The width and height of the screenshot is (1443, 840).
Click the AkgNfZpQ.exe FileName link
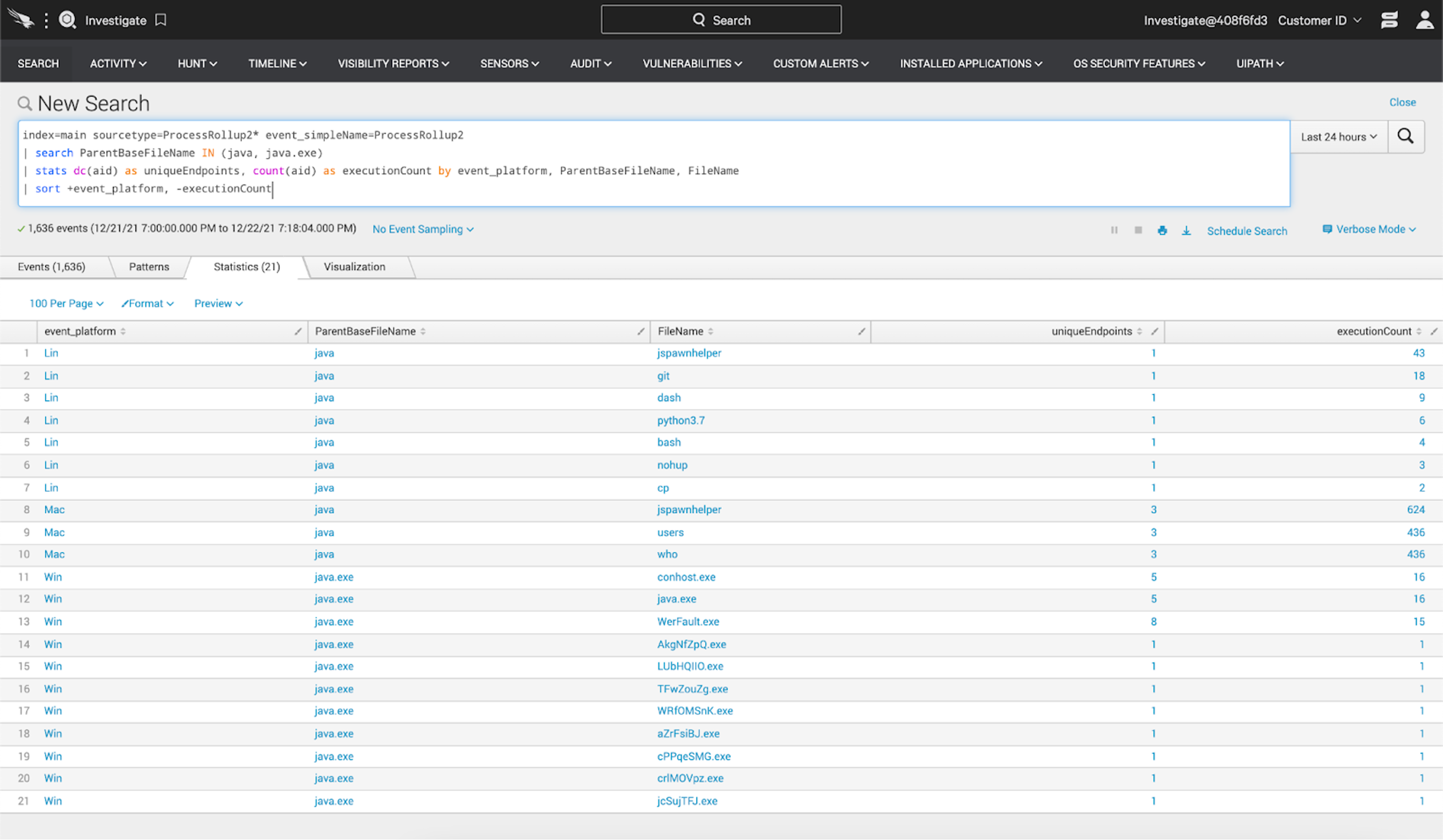click(x=691, y=644)
